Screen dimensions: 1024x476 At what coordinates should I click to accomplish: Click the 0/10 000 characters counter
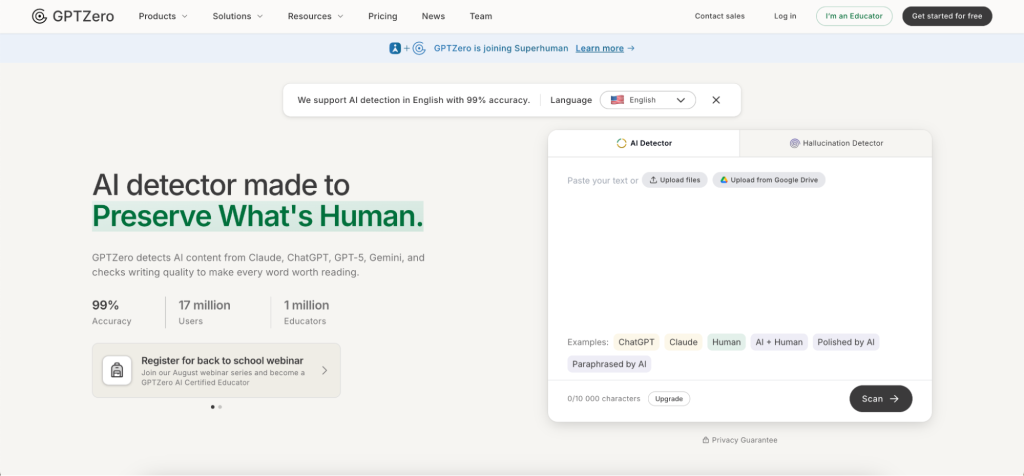tap(604, 398)
